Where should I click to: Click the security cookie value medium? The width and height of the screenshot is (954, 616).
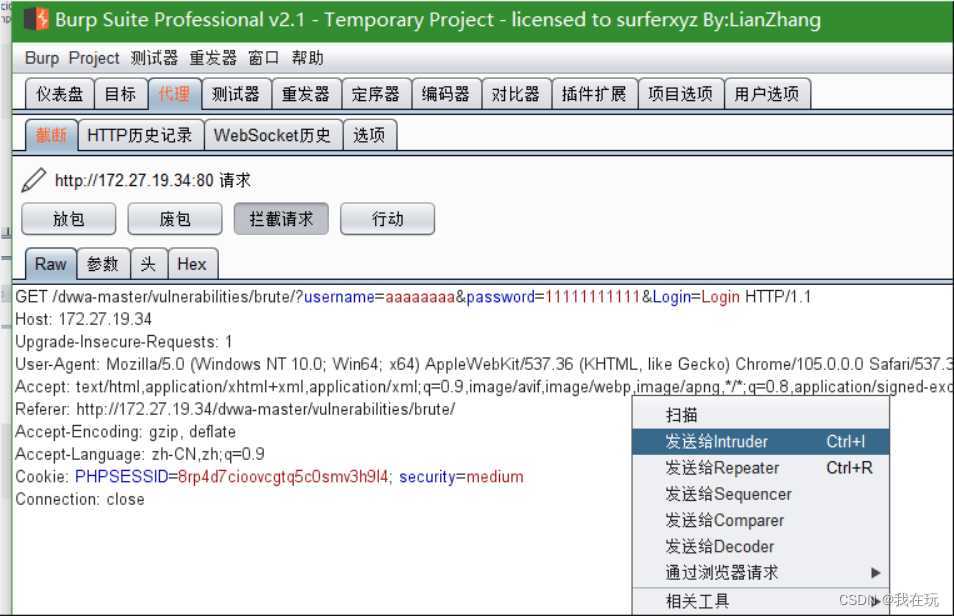[495, 477]
